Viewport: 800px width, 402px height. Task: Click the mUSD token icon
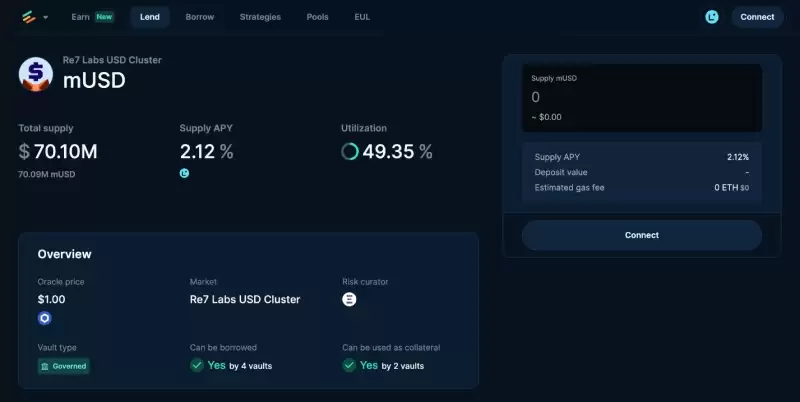point(36,74)
